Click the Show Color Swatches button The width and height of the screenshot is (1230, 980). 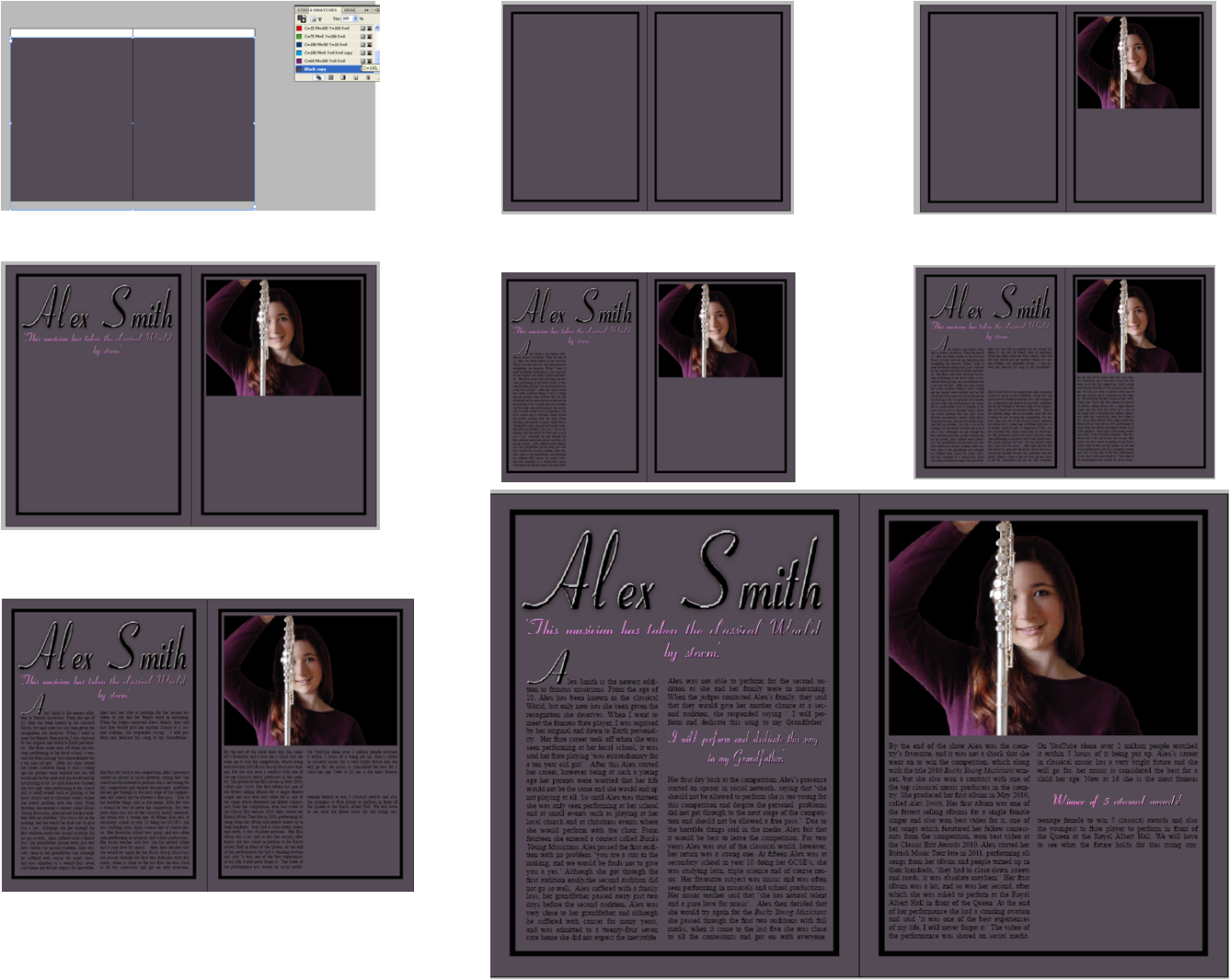click(x=330, y=78)
